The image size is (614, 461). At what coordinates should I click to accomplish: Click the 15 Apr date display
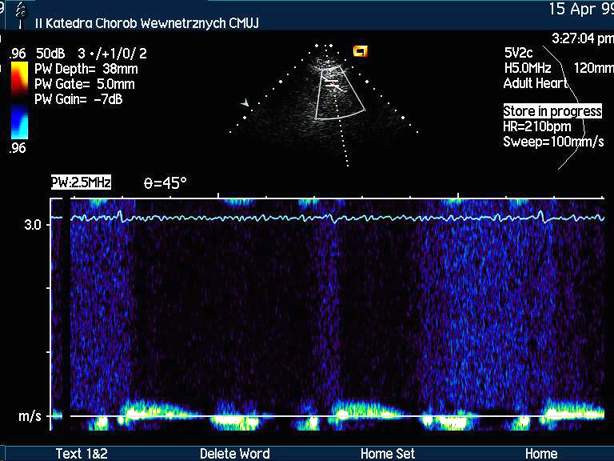581,9
